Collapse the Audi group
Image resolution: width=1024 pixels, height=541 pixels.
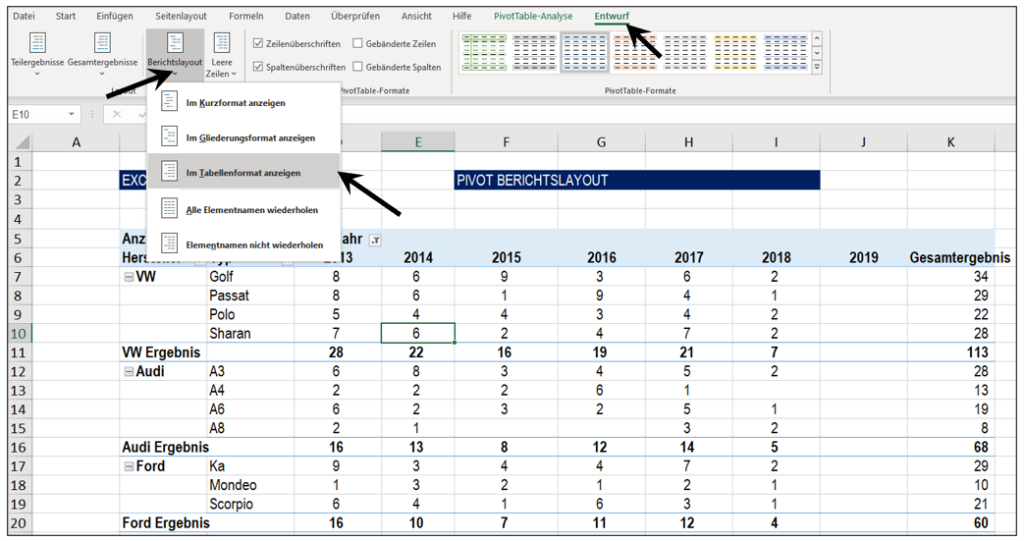pyautogui.click(x=129, y=372)
